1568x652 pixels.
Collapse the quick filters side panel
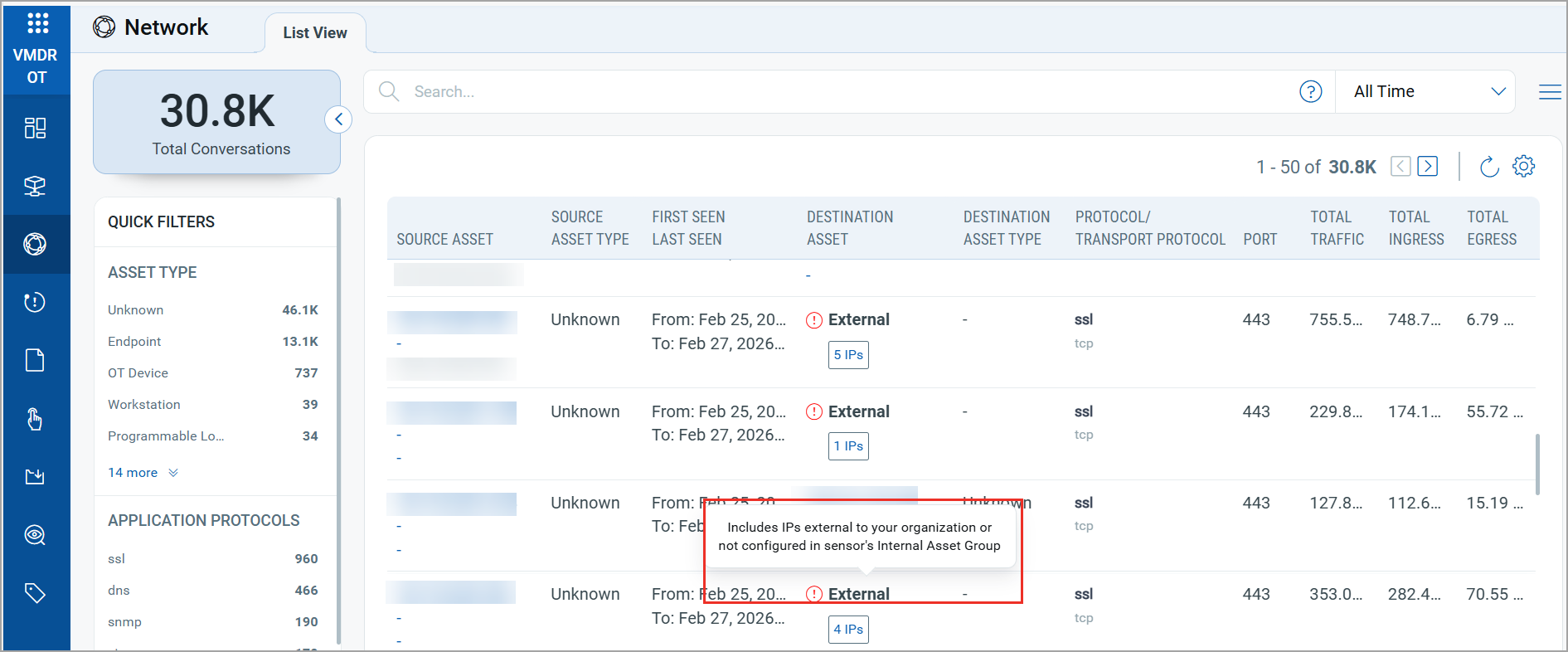click(338, 119)
